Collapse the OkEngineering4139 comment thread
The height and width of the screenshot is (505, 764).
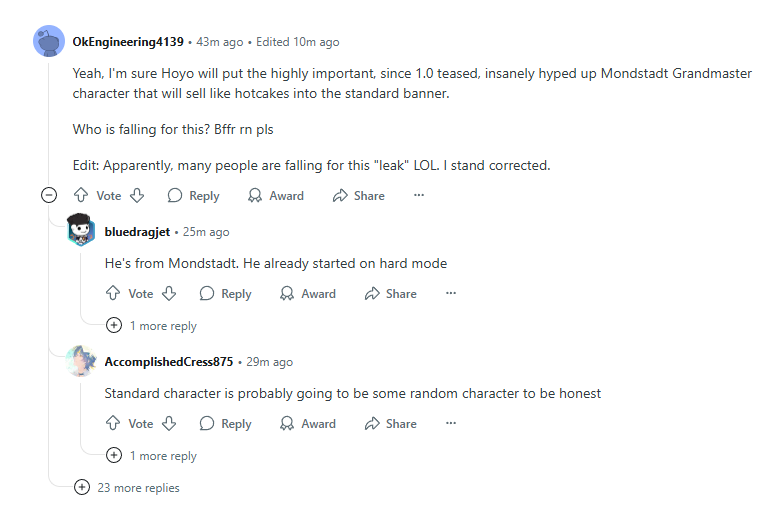(x=49, y=195)
